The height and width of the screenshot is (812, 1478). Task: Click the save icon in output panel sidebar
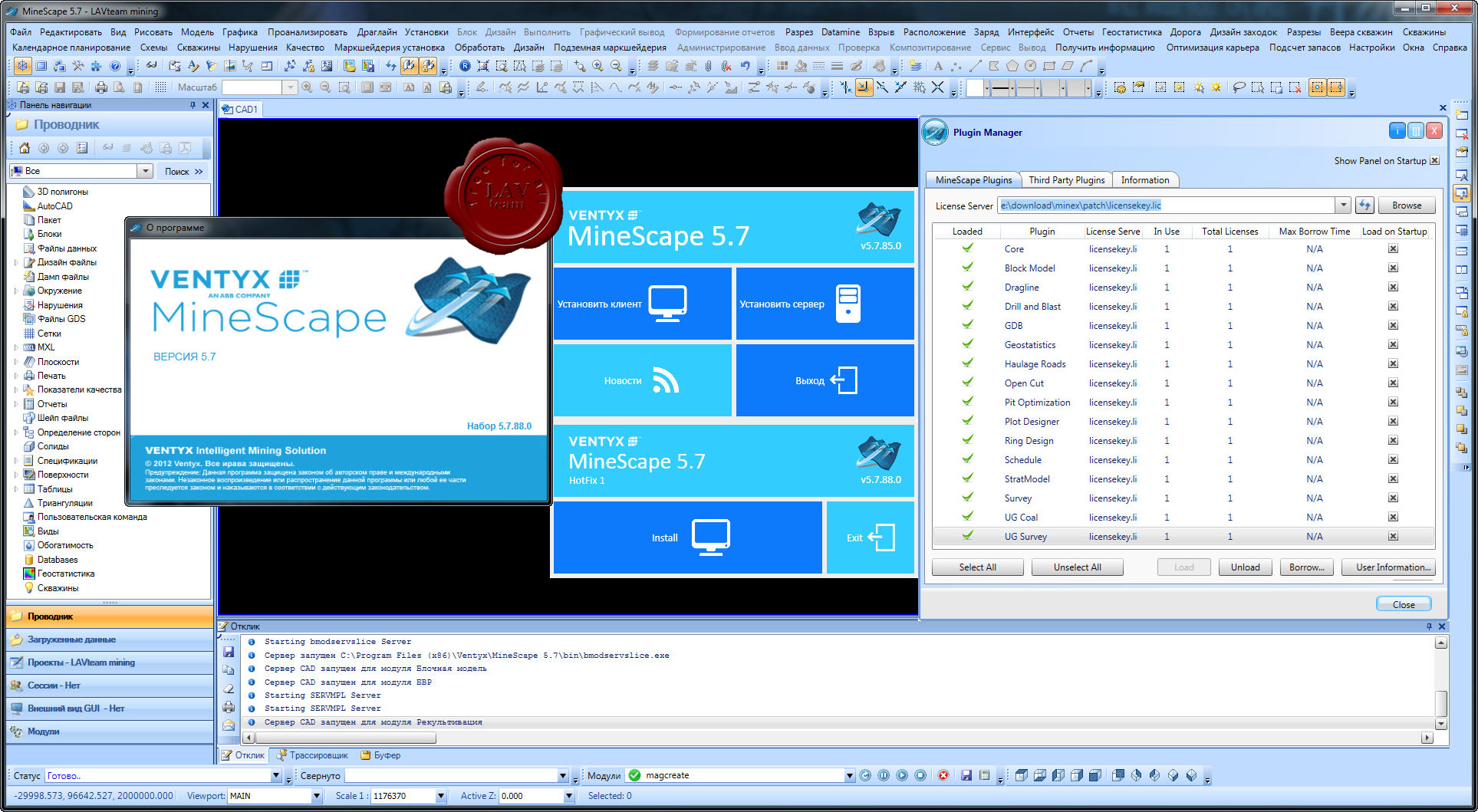tap(229, 652)
